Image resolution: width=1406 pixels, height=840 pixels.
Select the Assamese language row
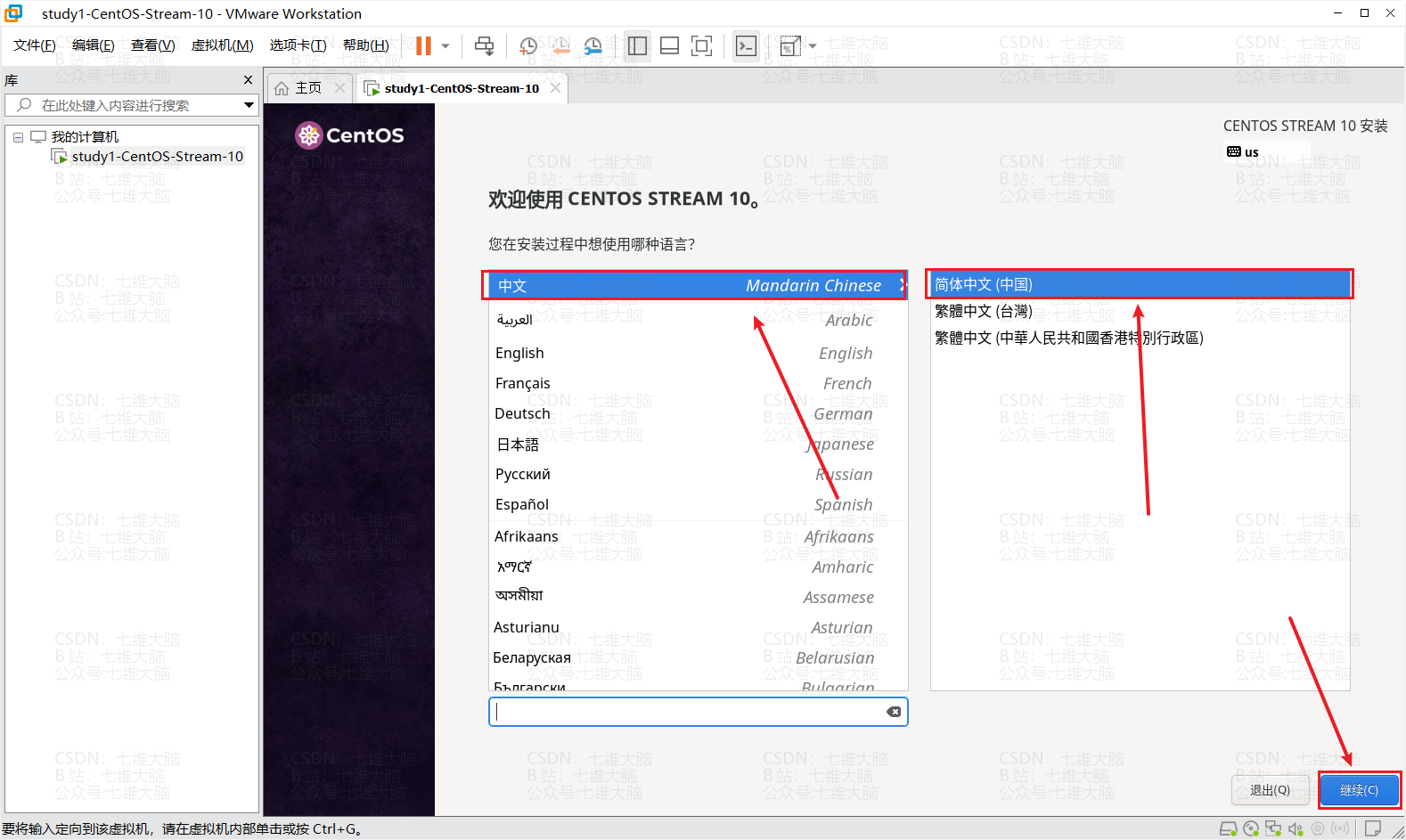[698, 597]
